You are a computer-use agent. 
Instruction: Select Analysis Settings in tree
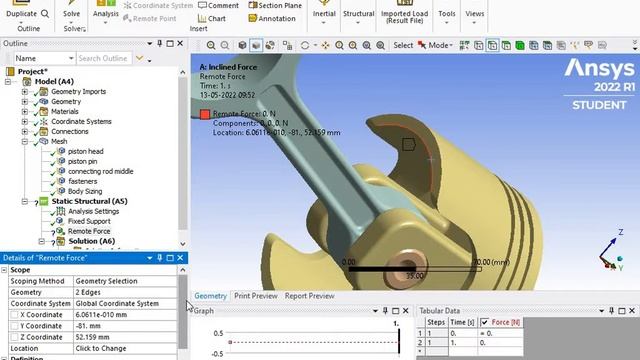(93, 211)
